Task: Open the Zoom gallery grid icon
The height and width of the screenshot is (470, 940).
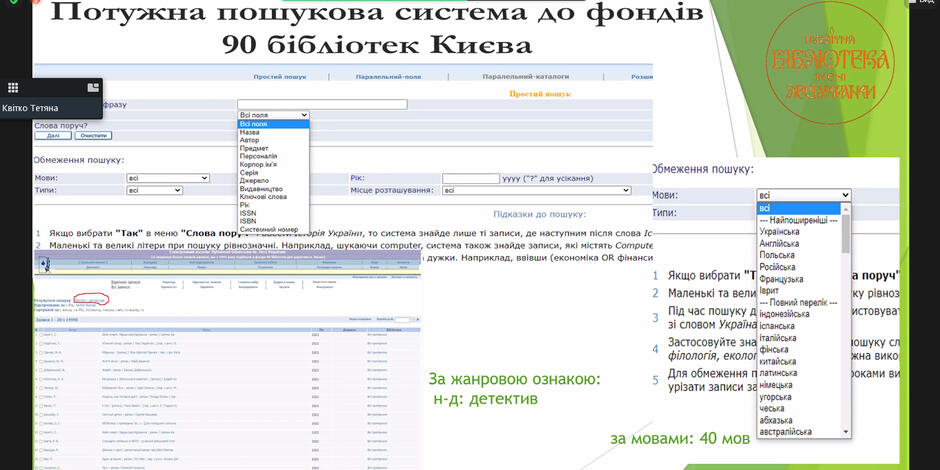Action: tap(13, 88)
